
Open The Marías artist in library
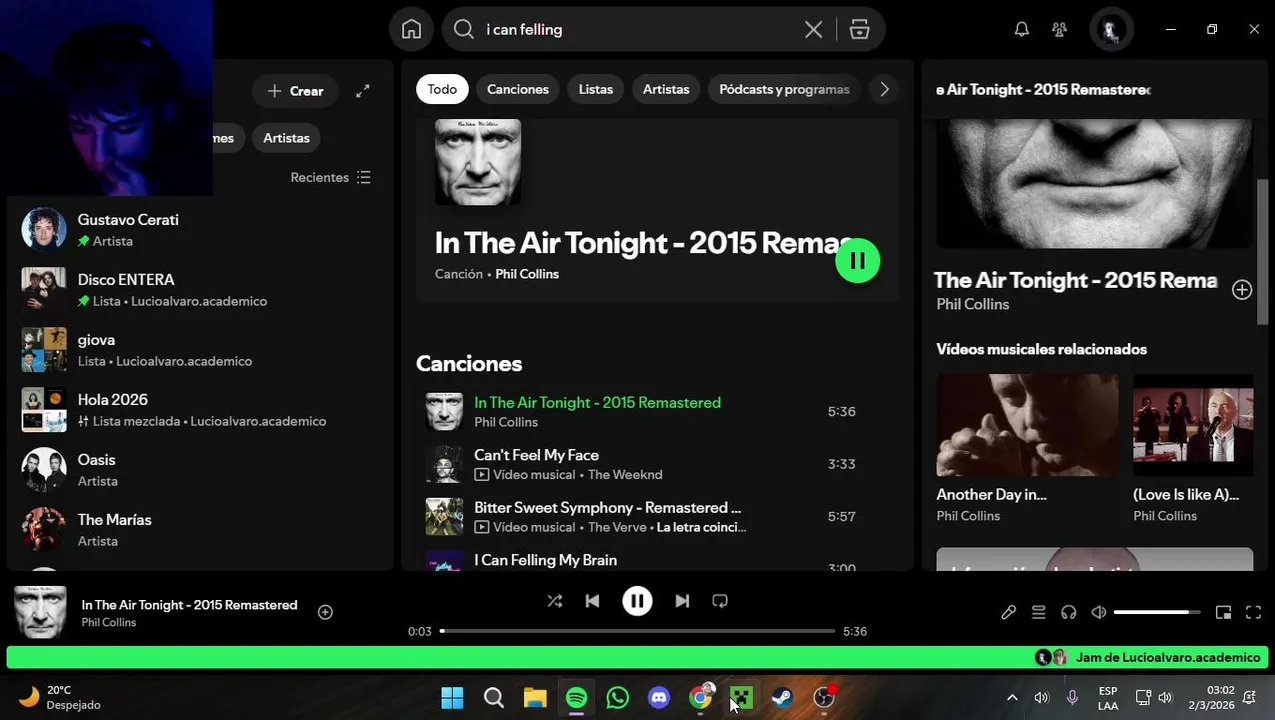tap(200, 530)
